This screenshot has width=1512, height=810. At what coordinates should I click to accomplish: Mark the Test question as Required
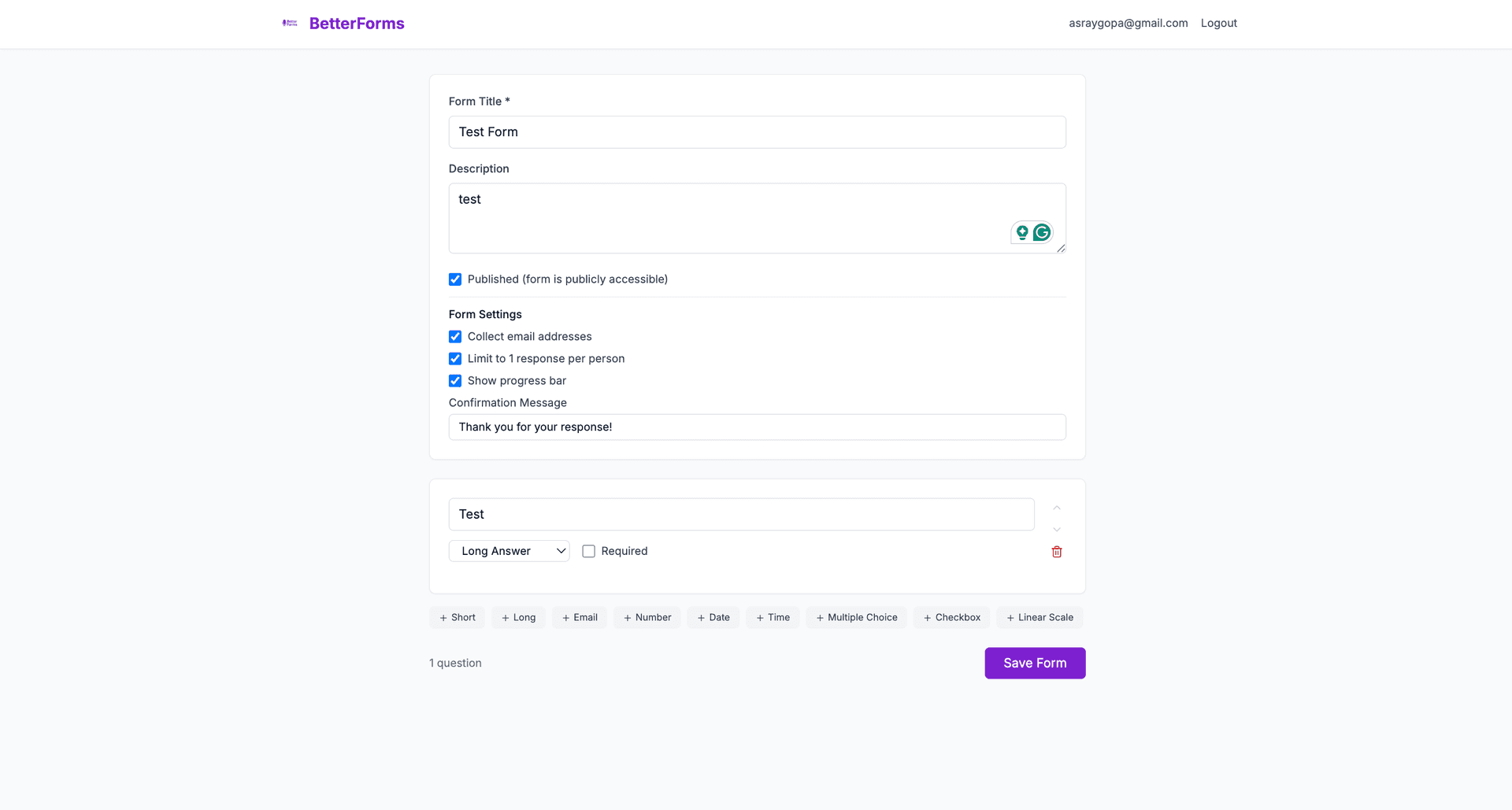[x=588, y=551]
